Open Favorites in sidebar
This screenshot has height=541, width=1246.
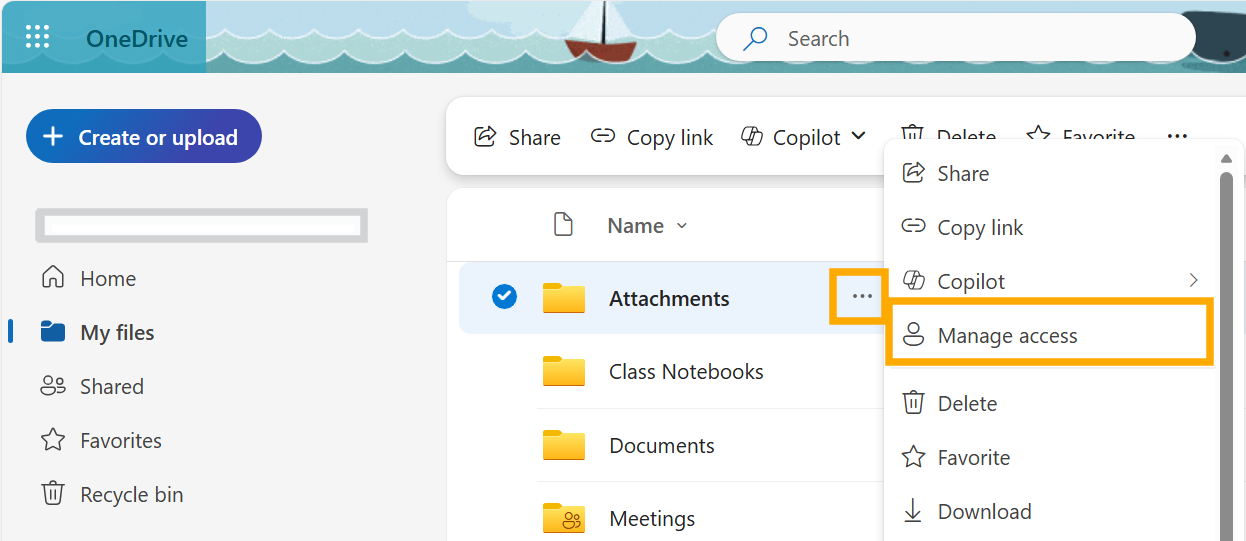(100, 441)
